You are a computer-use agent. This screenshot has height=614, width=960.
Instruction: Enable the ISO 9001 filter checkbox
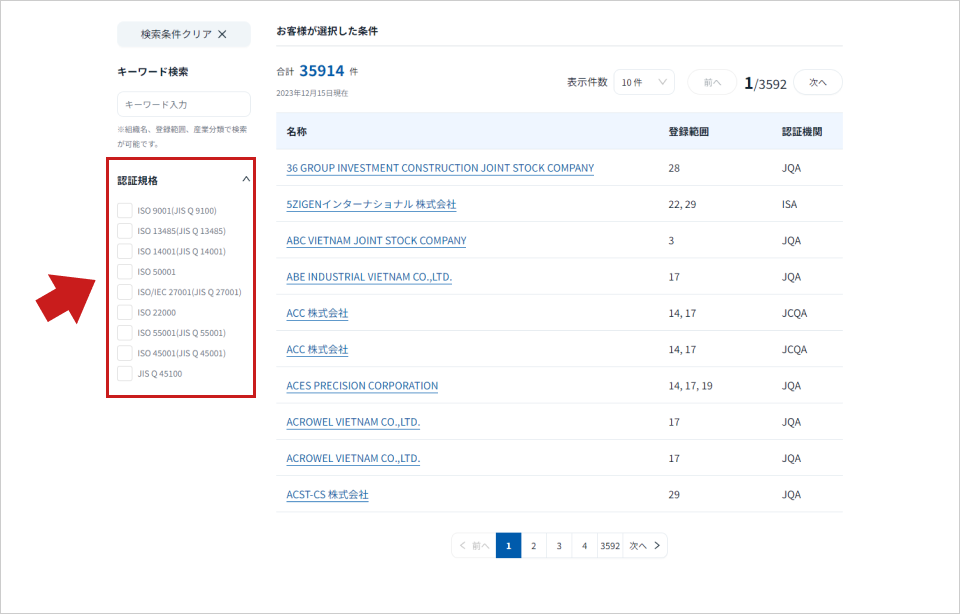126,210
